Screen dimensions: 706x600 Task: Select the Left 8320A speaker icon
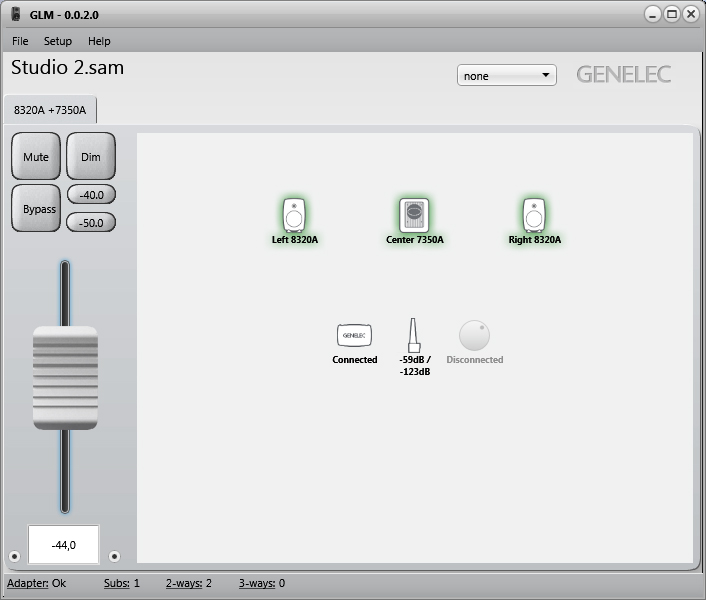[x=294, y=215]
